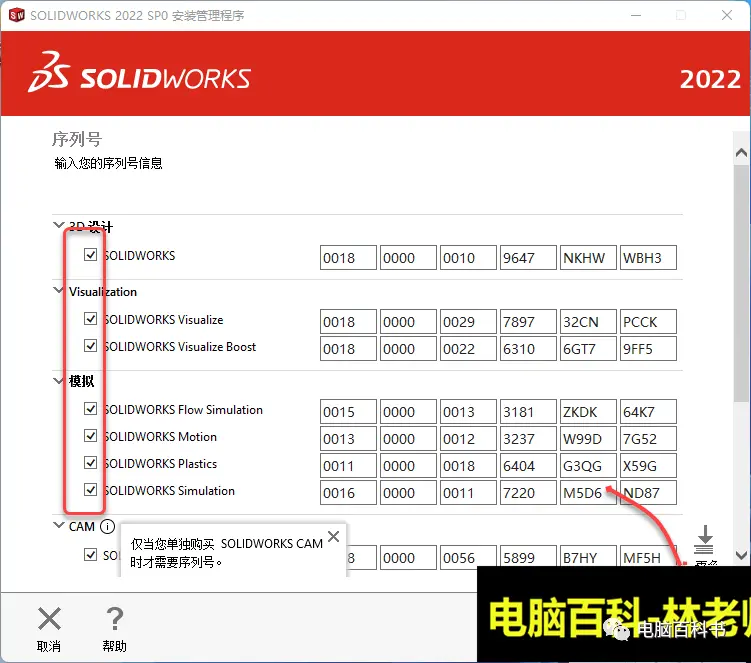
Task: Click Motion serial field 3237
Action: click(528, 438)
